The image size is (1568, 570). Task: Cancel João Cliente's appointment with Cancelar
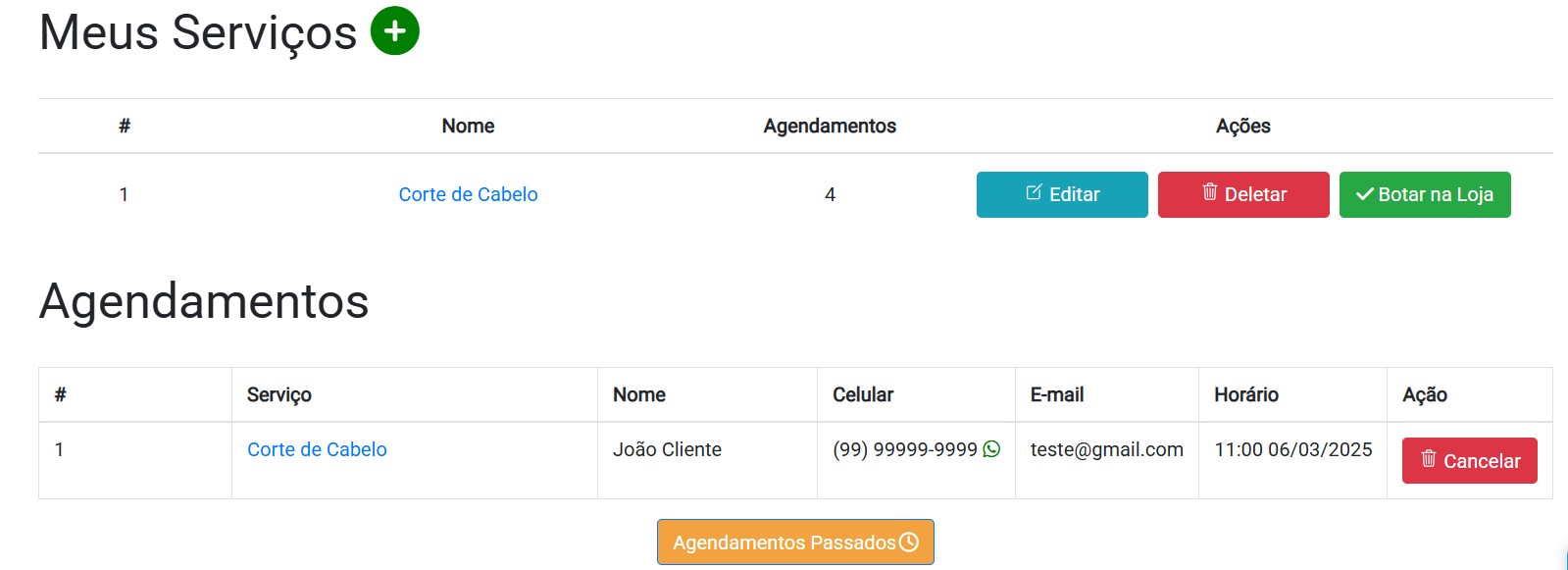pyautogui.click(x=1468, y=460)
